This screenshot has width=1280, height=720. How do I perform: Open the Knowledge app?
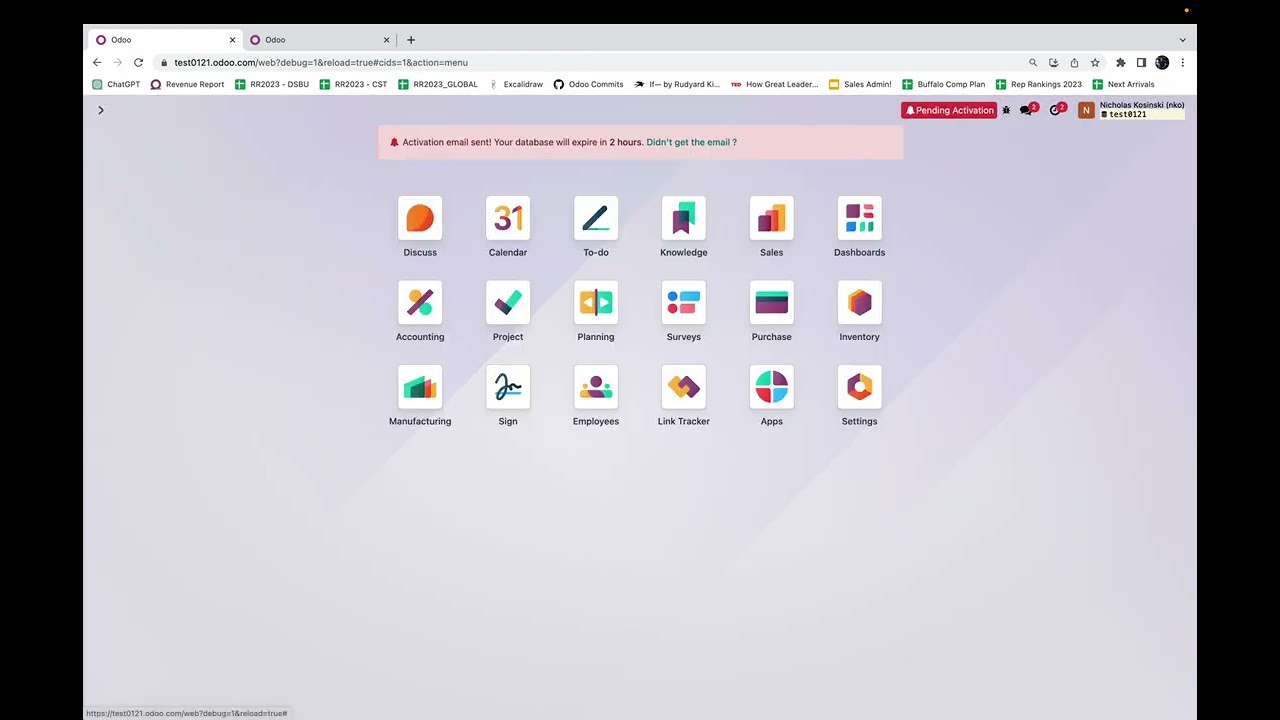pyautogui.click(x=684, y=218)
